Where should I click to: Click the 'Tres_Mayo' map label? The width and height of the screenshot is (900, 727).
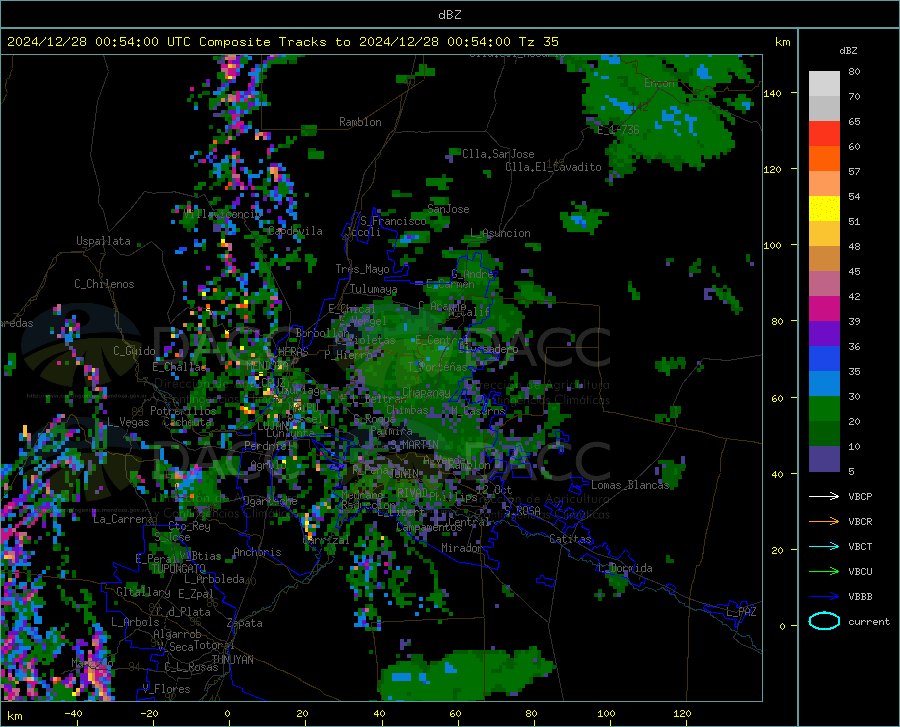(x=362, y=269)
